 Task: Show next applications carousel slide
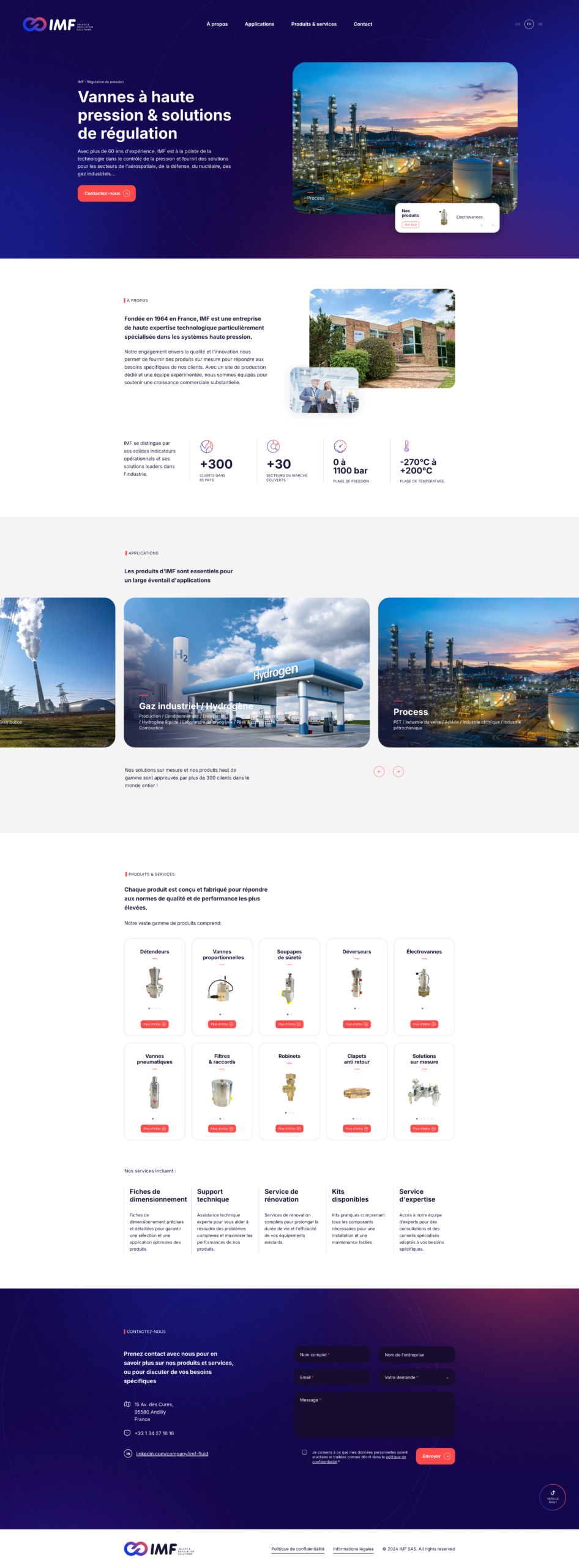[x=398, y=771]
